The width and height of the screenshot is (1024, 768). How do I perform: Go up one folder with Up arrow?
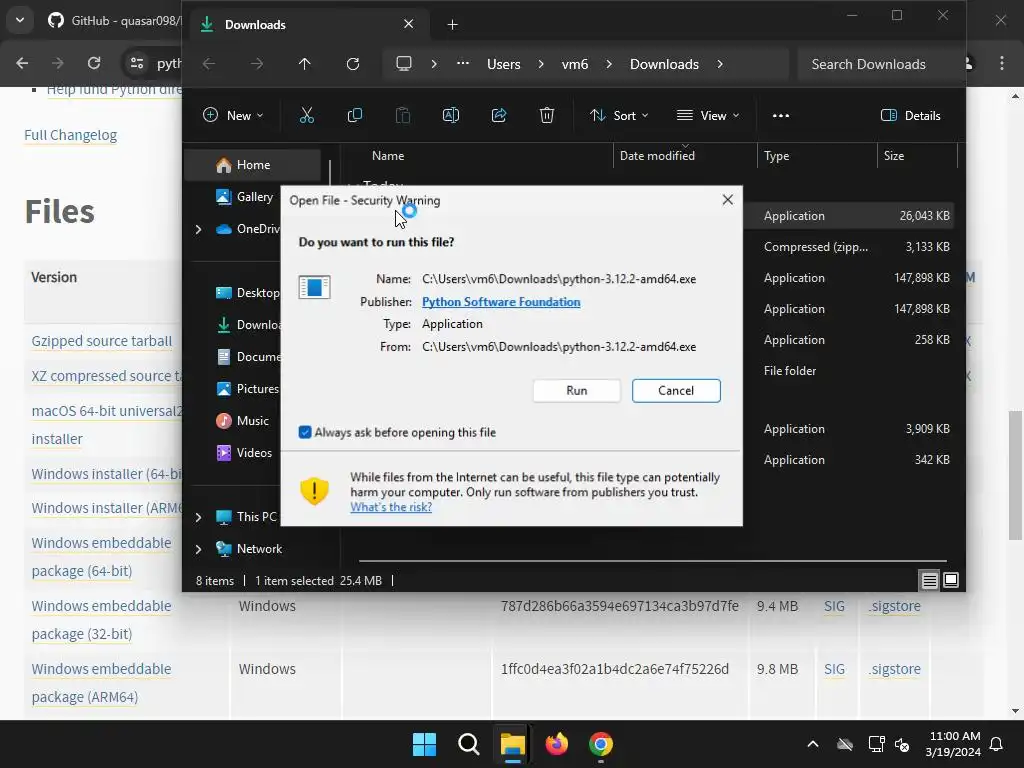pyautogui.click(x=304, y=64)
